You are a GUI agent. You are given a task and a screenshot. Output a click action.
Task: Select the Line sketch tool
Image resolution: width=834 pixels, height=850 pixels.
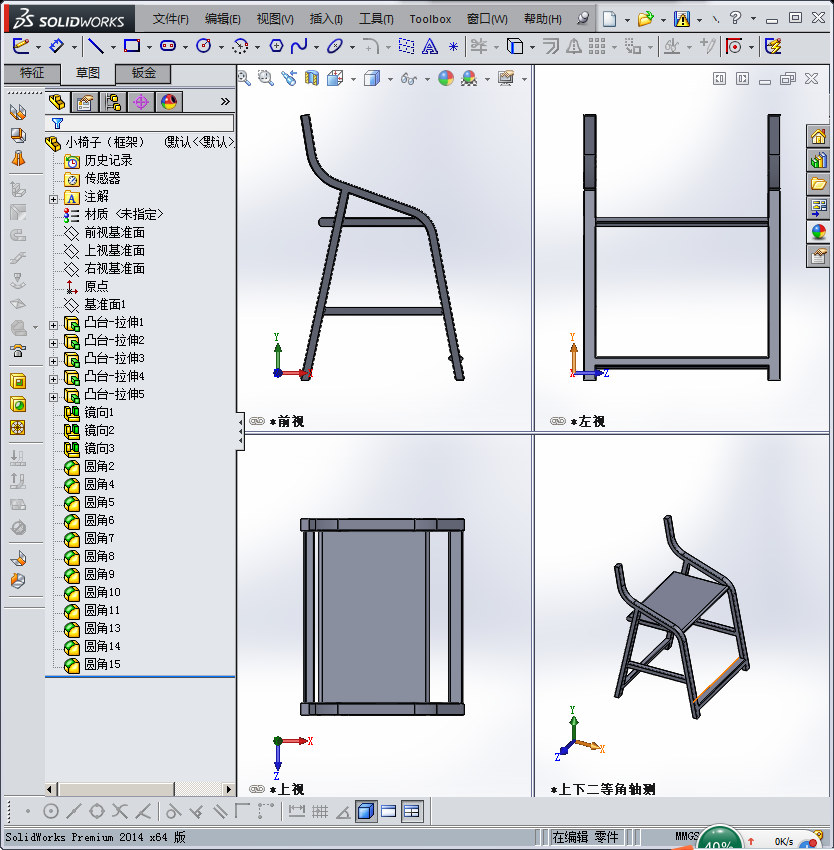(96, 45)
